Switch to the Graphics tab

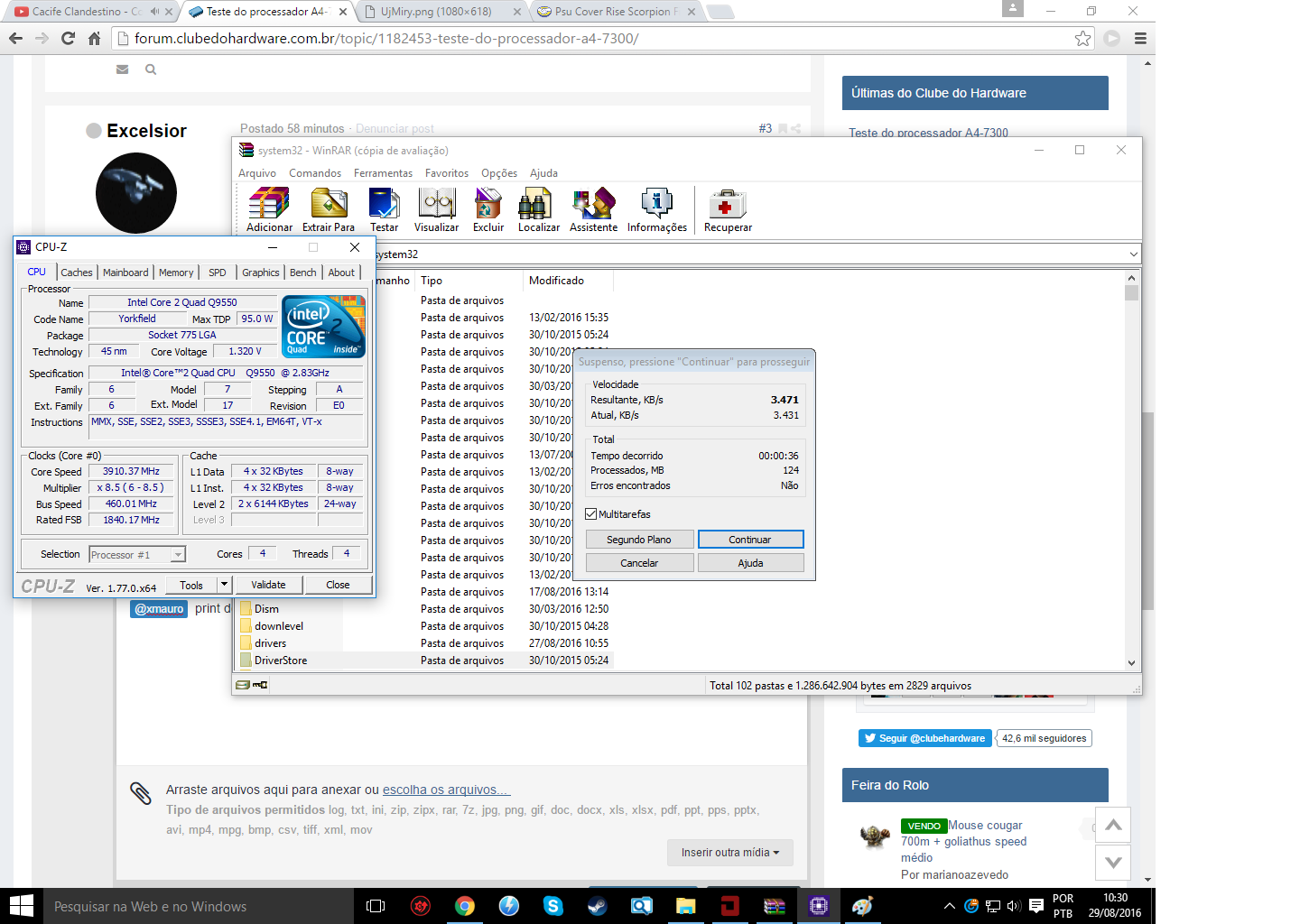pos(261,273)
